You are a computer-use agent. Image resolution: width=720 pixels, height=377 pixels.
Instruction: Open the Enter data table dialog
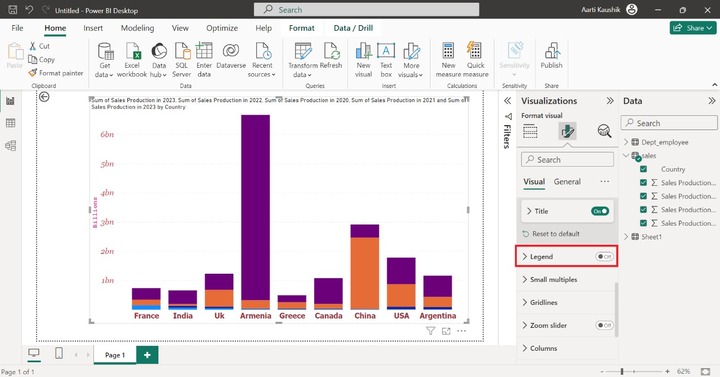(x=204, y=60)
